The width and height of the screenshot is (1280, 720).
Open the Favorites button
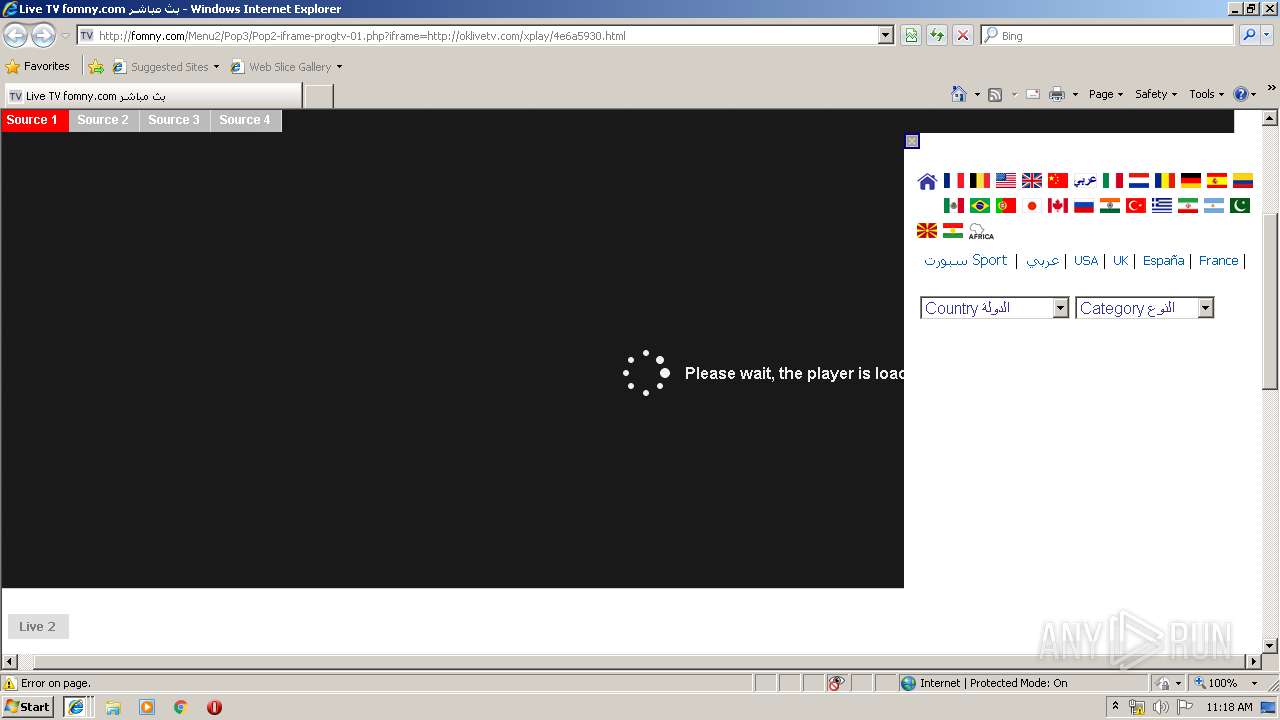(38, 67)
